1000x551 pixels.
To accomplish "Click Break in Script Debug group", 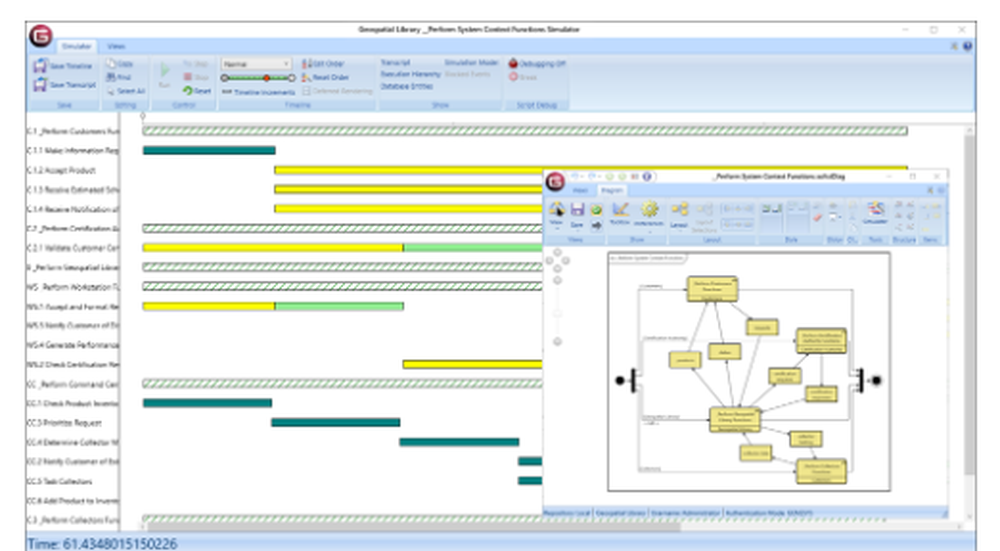I will 522,77.
